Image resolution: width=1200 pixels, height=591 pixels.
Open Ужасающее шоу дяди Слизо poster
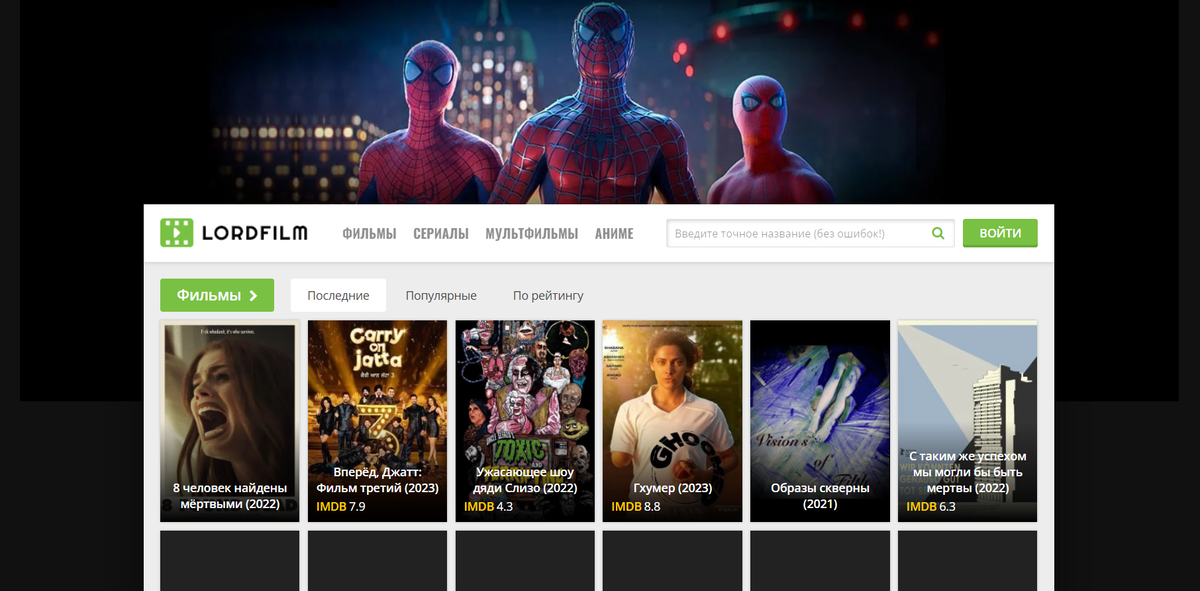tap(525, 421)
